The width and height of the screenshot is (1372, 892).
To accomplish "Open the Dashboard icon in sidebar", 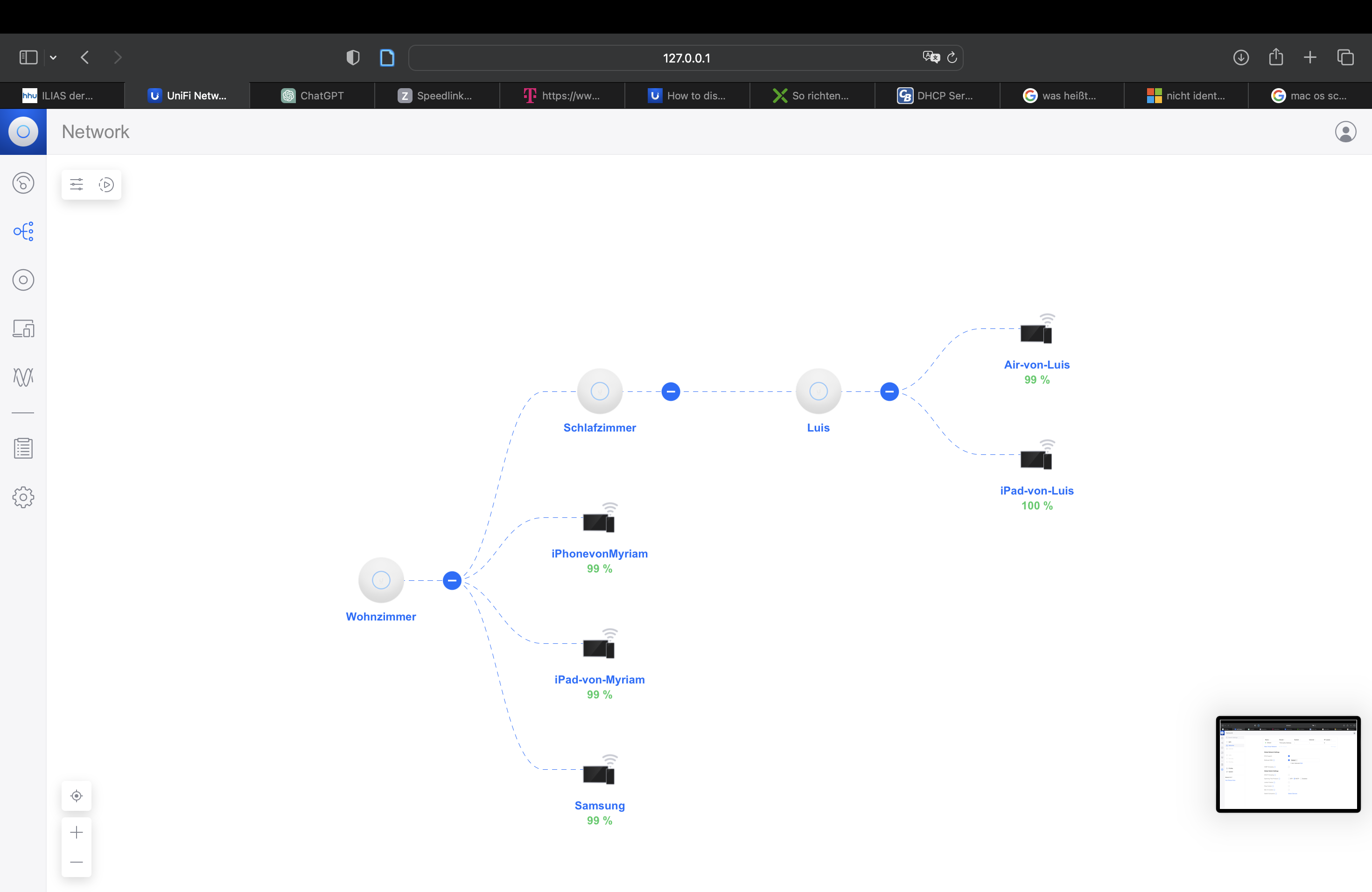I will tap(23, 183).
